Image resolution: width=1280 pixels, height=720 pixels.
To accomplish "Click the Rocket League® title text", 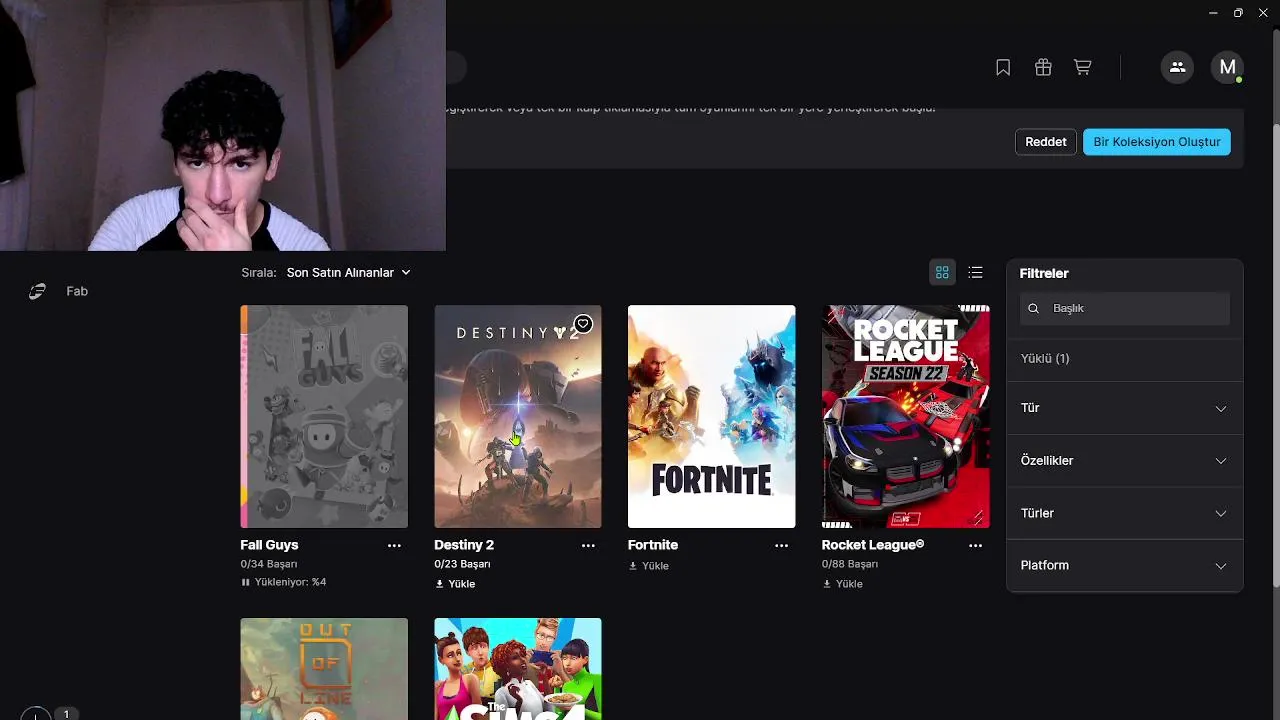I will click(873, 545).
